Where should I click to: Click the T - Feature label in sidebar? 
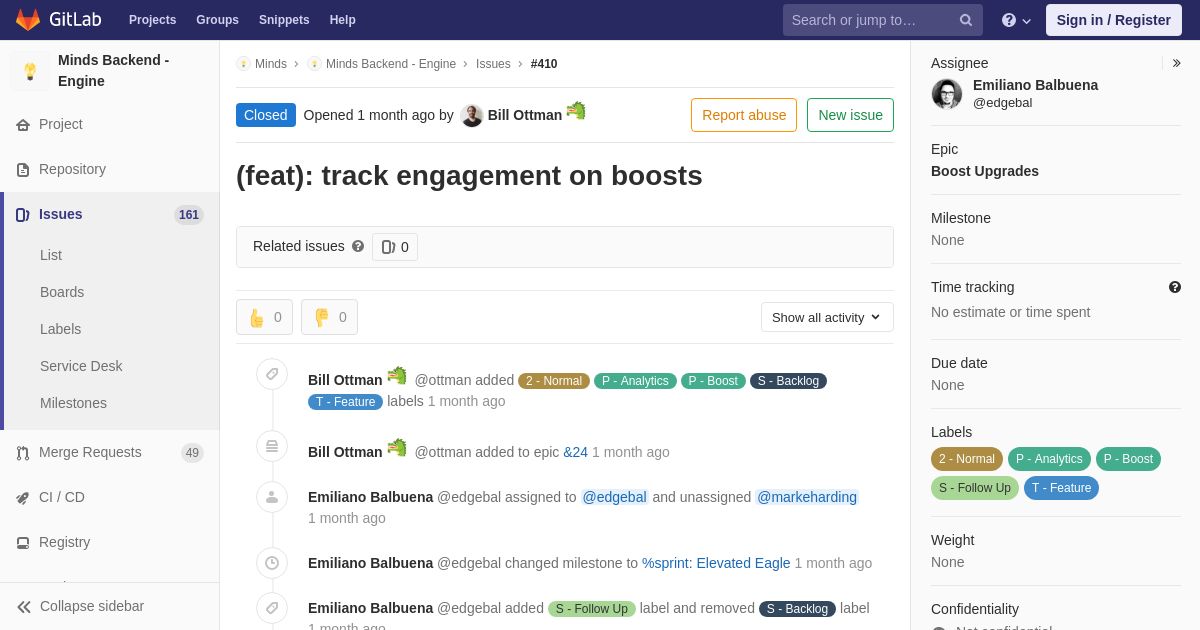(1061, 488)
